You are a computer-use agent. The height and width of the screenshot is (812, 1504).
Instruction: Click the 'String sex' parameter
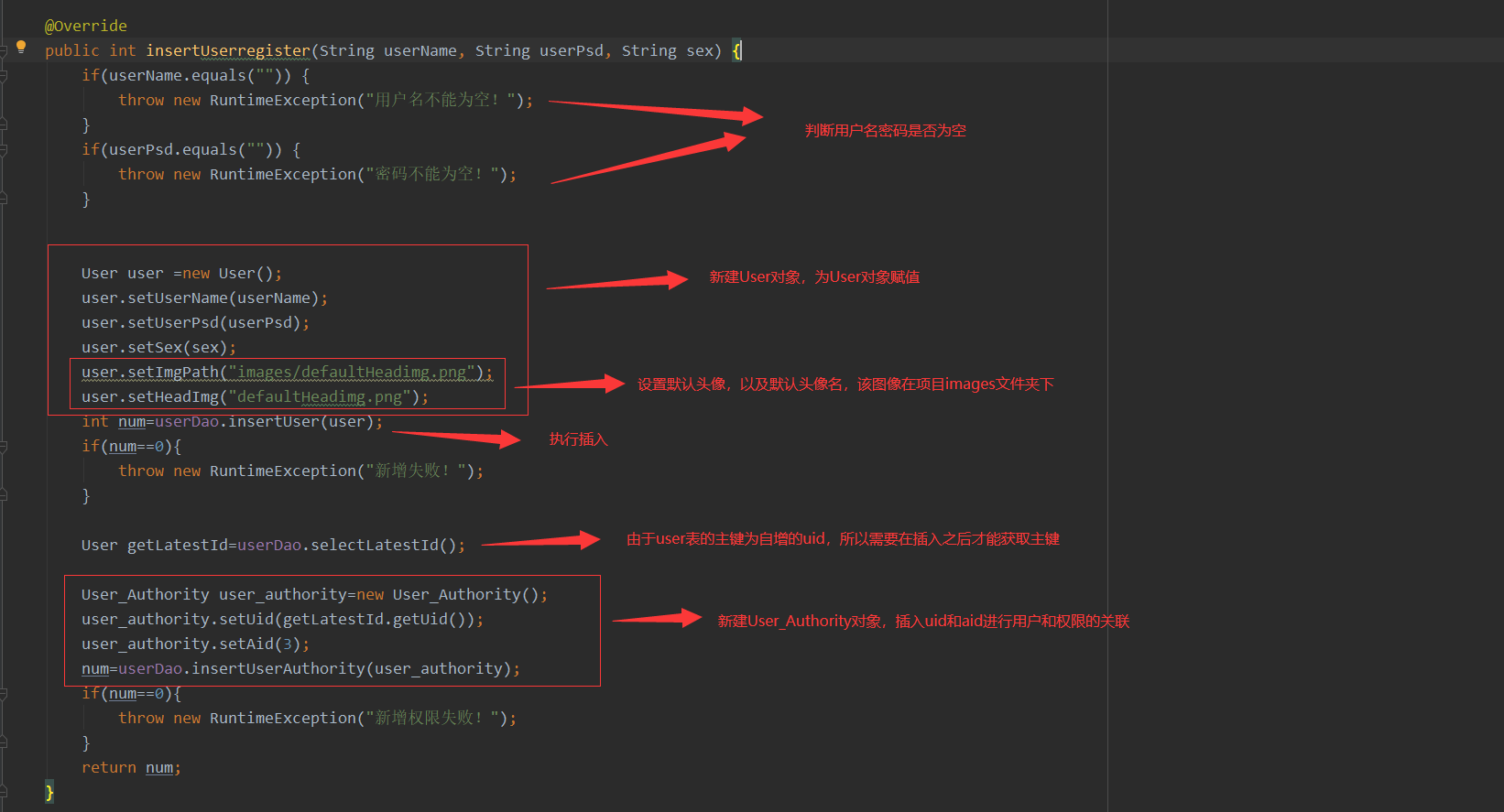(667, 50)
